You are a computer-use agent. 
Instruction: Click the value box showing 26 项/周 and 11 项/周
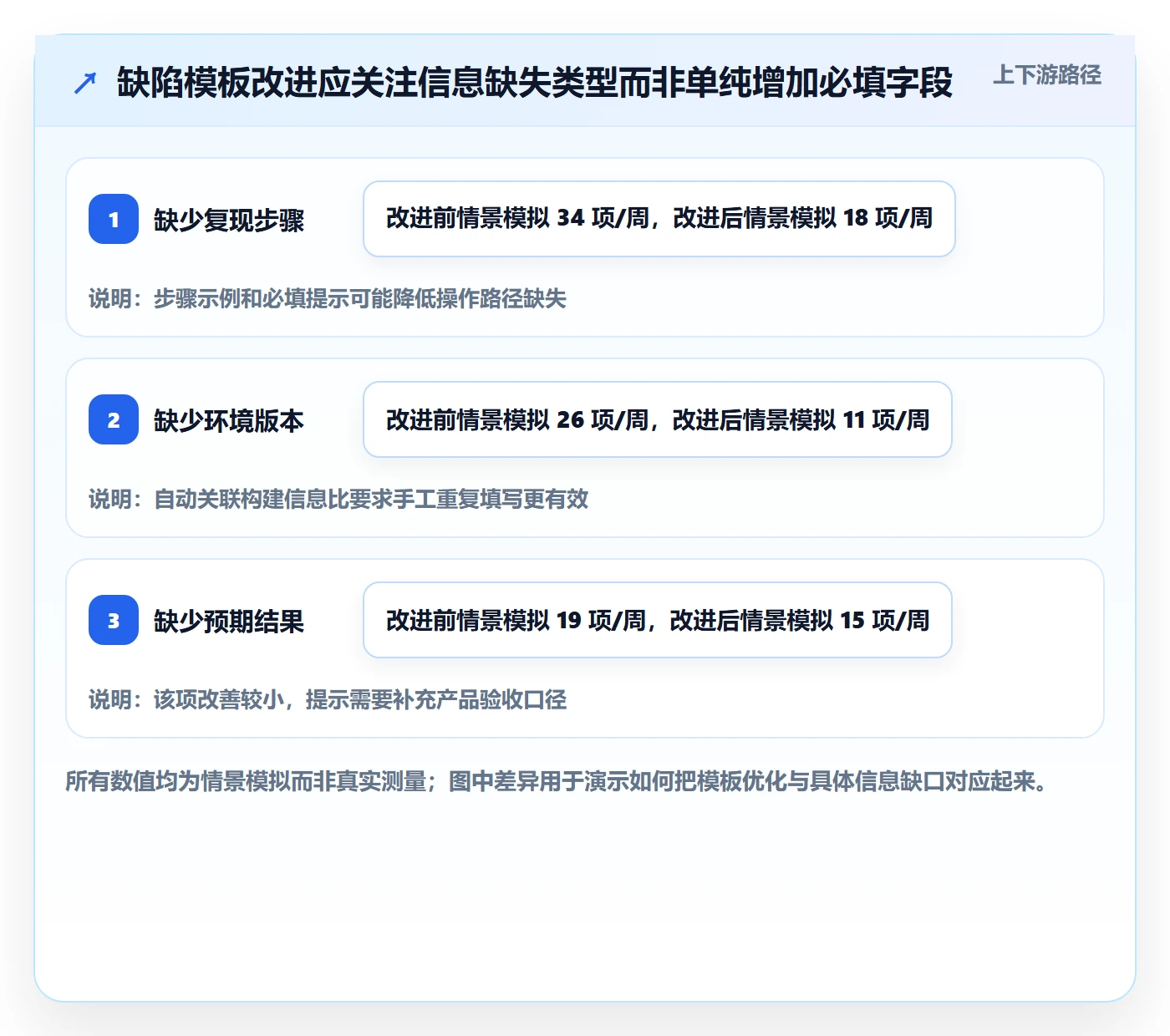658,419
